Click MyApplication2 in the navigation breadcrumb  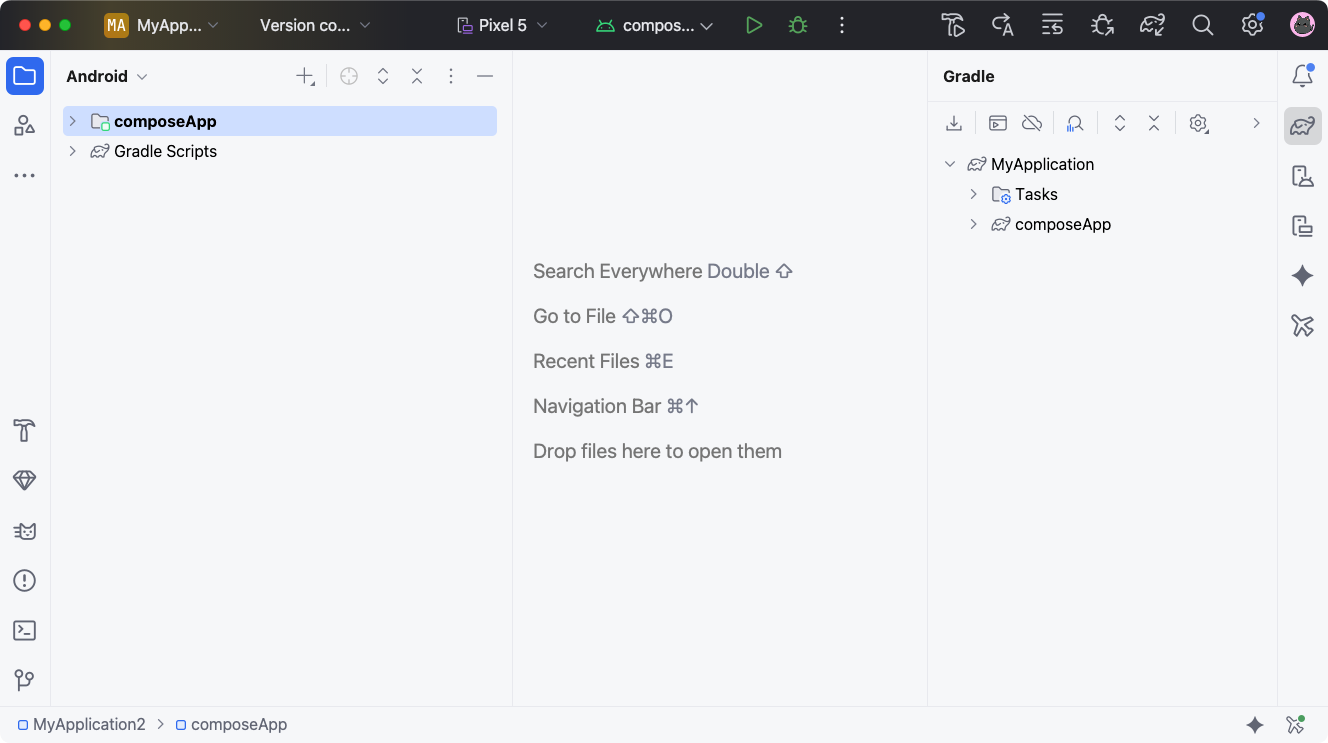coord(88,725)
